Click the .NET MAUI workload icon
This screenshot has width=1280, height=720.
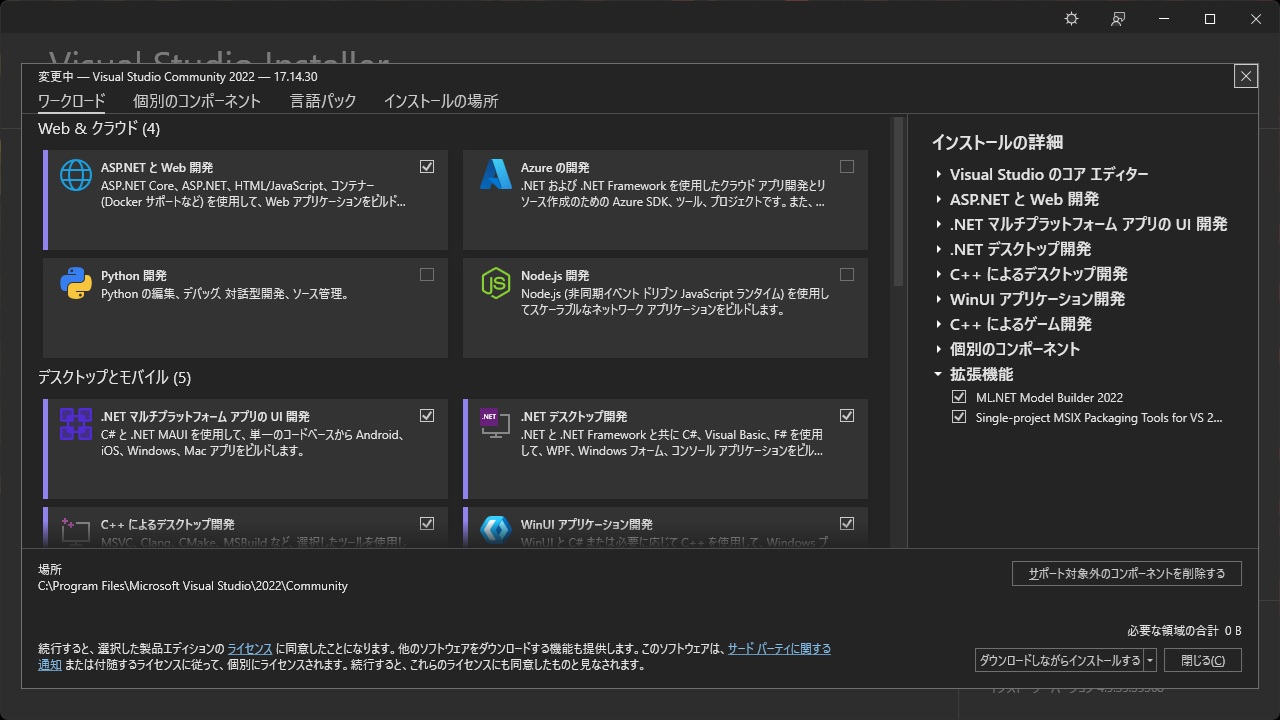(x=76, y=424)
